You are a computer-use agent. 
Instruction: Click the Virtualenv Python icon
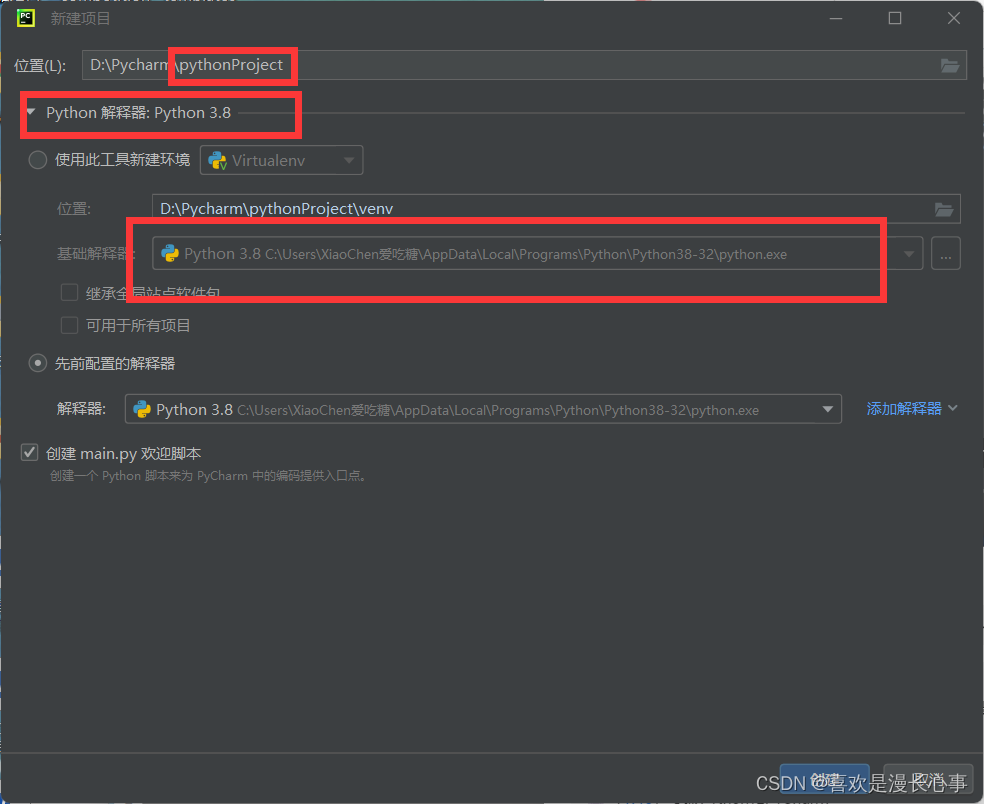pos(217,160)
